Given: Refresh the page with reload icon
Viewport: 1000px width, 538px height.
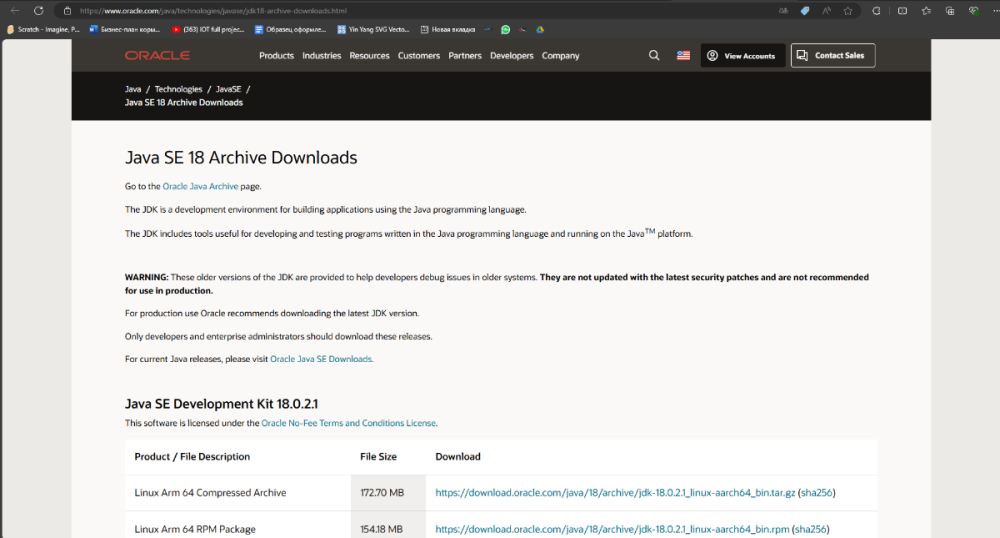Looking at the screenshot, I should (38, 10).
